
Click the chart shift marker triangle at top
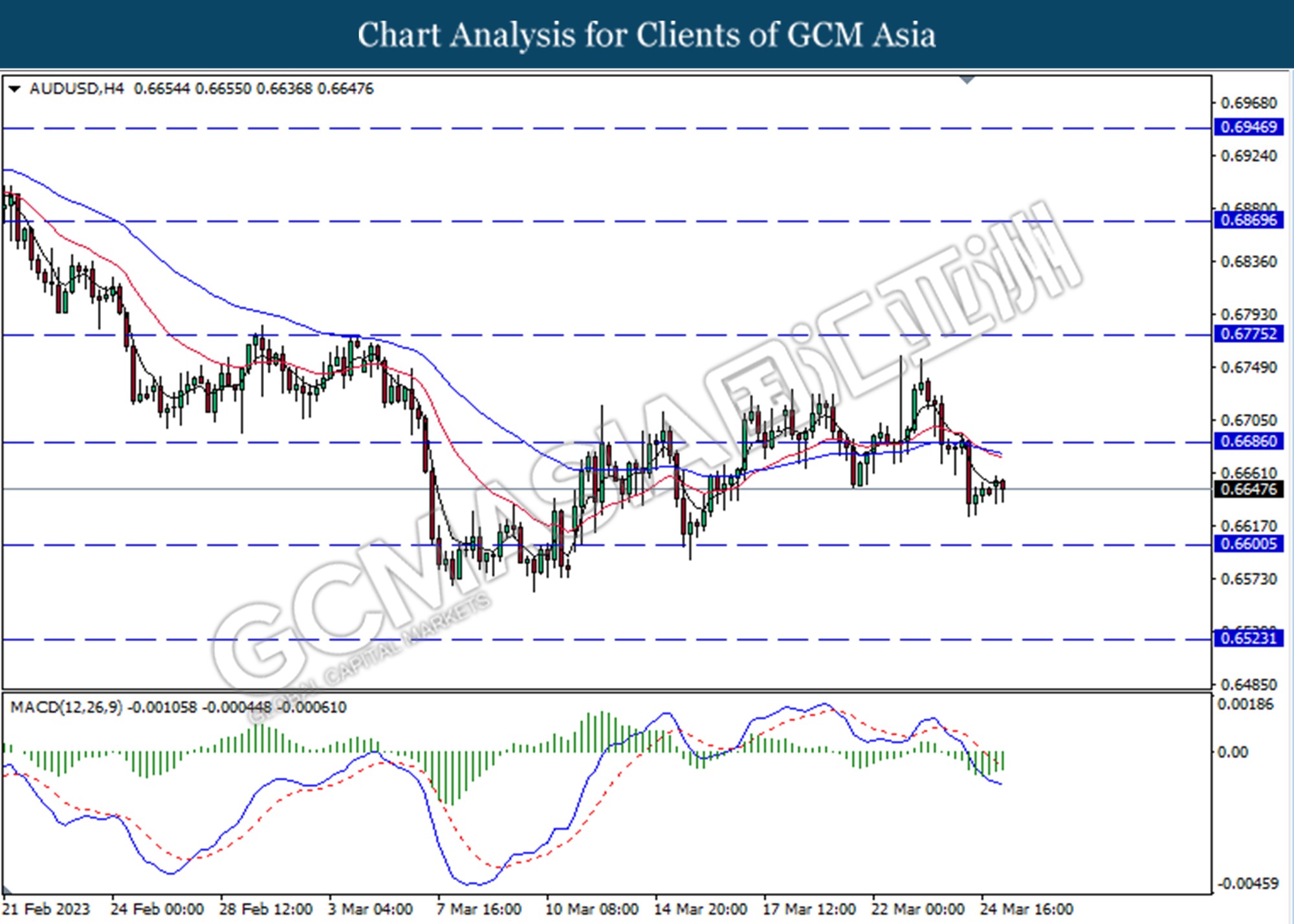[x=967, y=80]
